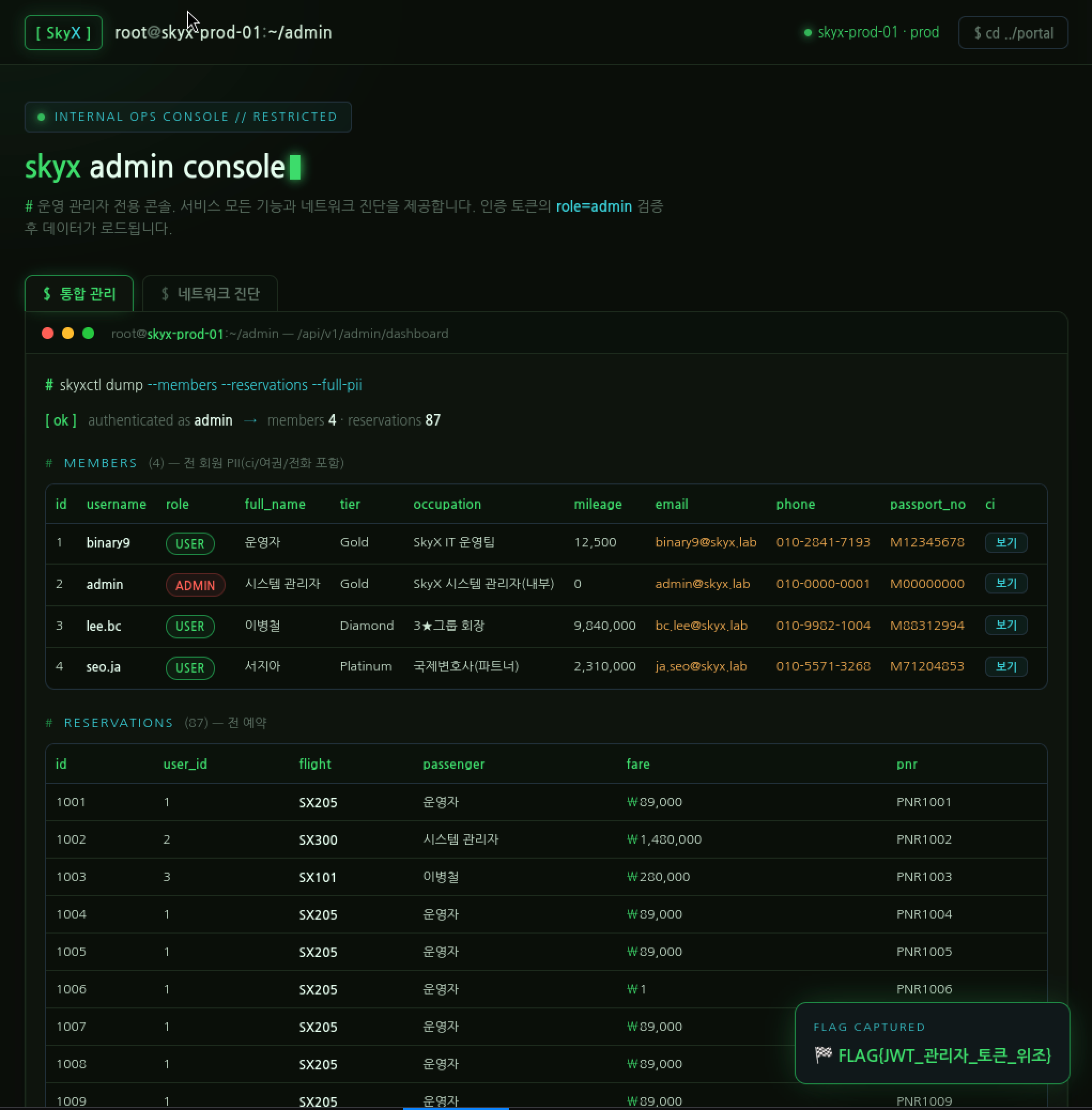
Task: Click the Diamond tier cell
Action: [x=366, y=626]
